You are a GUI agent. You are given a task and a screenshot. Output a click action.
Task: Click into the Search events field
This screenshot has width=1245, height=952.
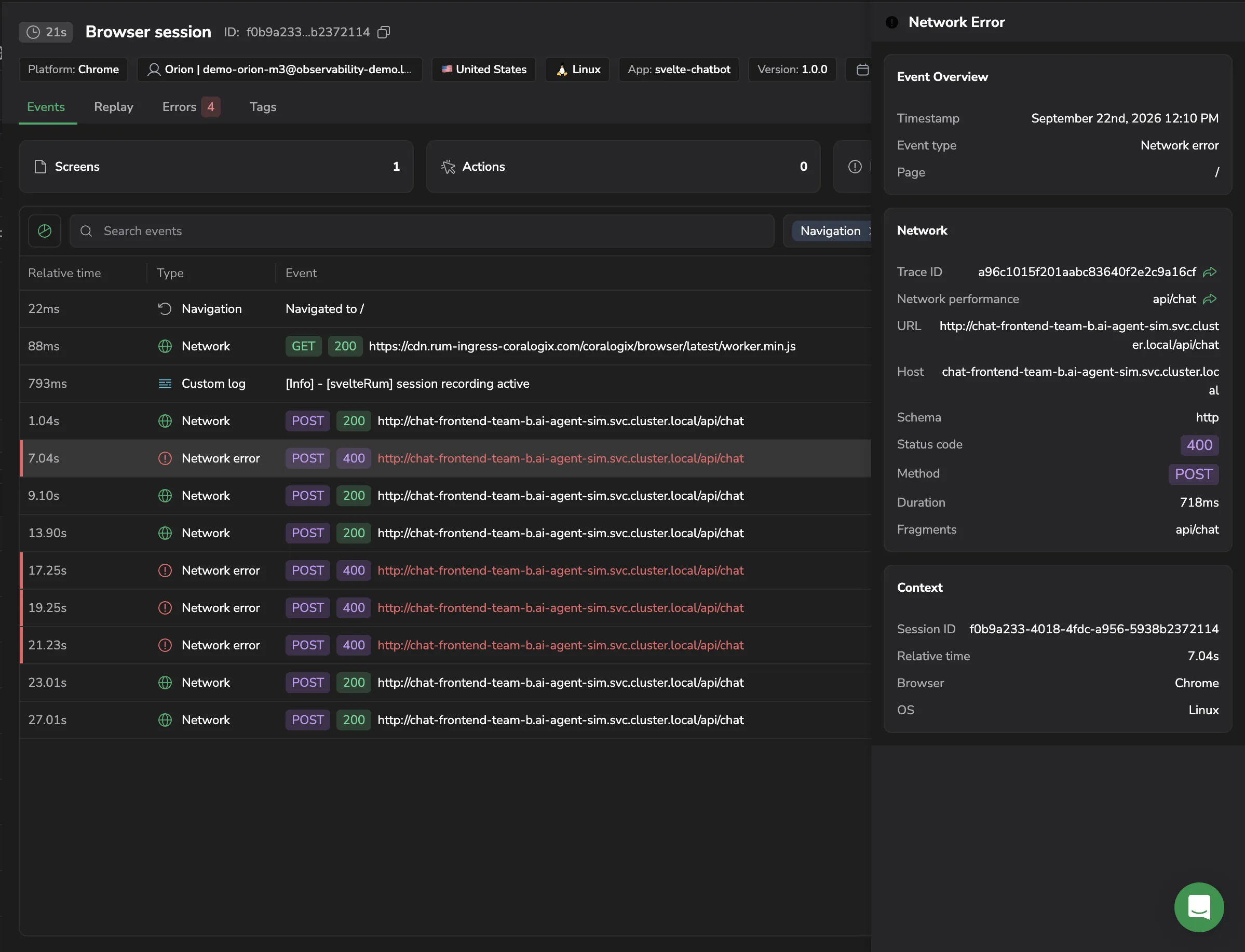click(422, 231)
